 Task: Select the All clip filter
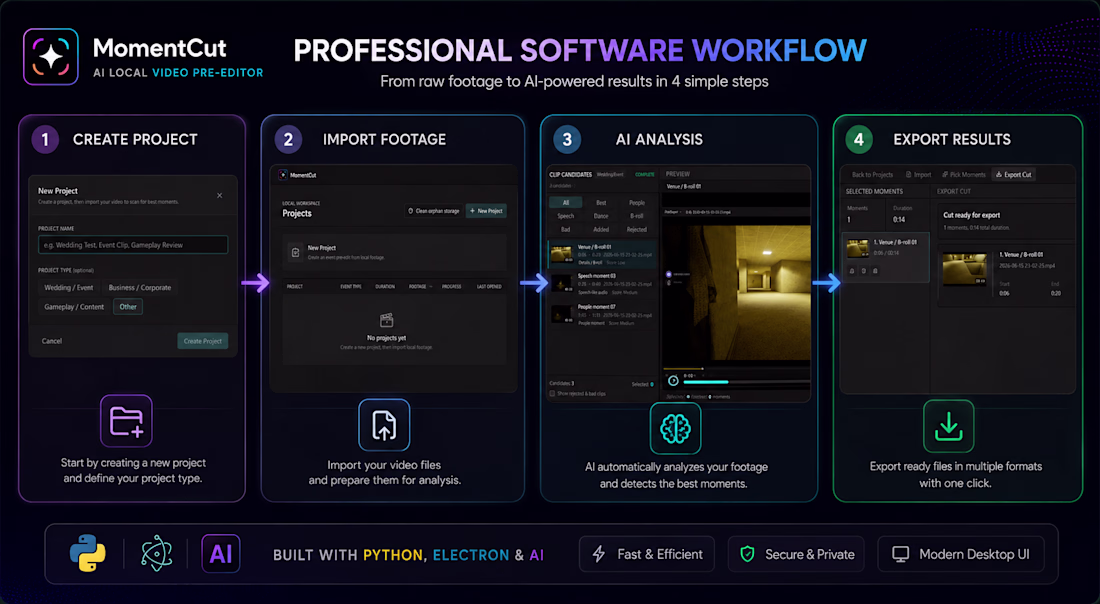point(565,203)
